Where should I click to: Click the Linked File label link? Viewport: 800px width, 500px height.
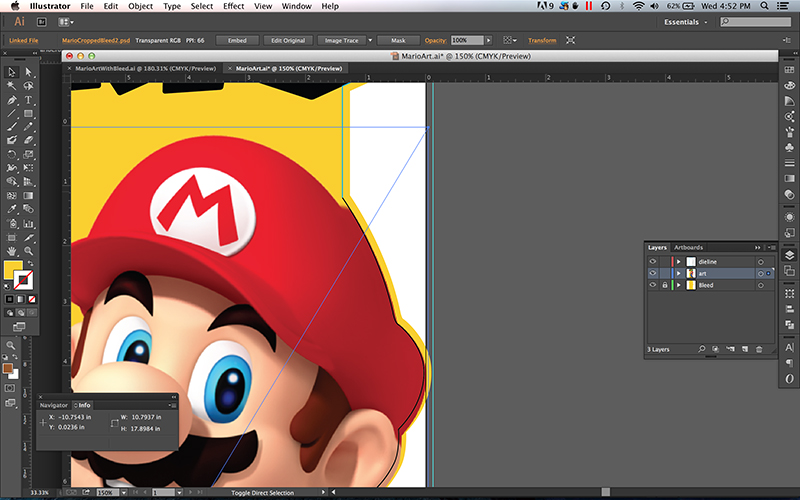pyautogui.click(x=23, y=40)
